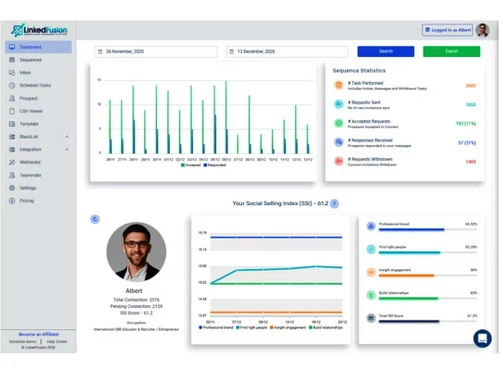
Task: Click the Template icon in sidebar
Action: pos(12,124)
